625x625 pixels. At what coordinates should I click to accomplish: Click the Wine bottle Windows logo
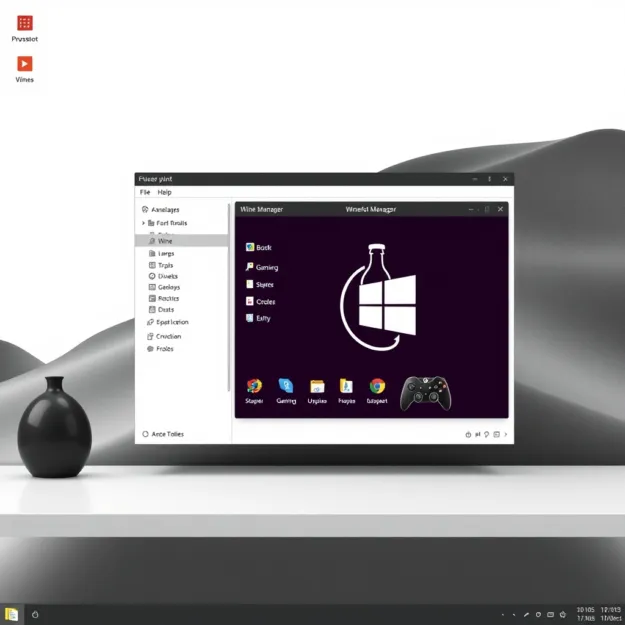(378, 297)
